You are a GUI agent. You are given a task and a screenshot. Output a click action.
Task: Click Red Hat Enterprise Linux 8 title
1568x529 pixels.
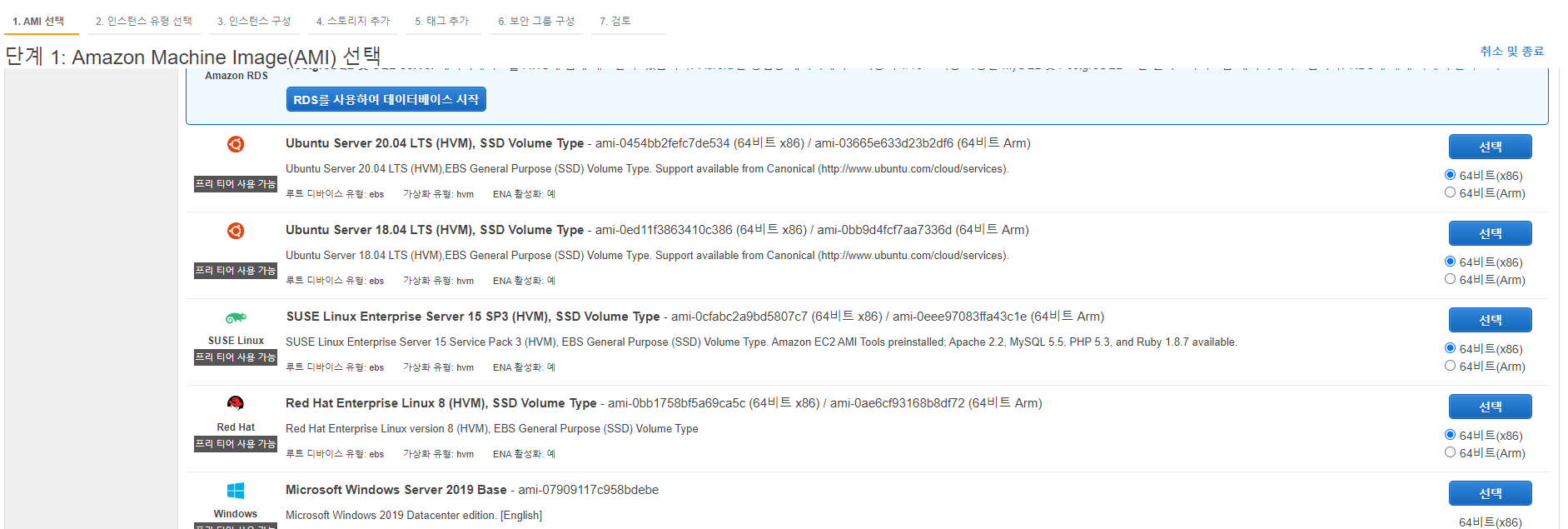coord(441,403)
